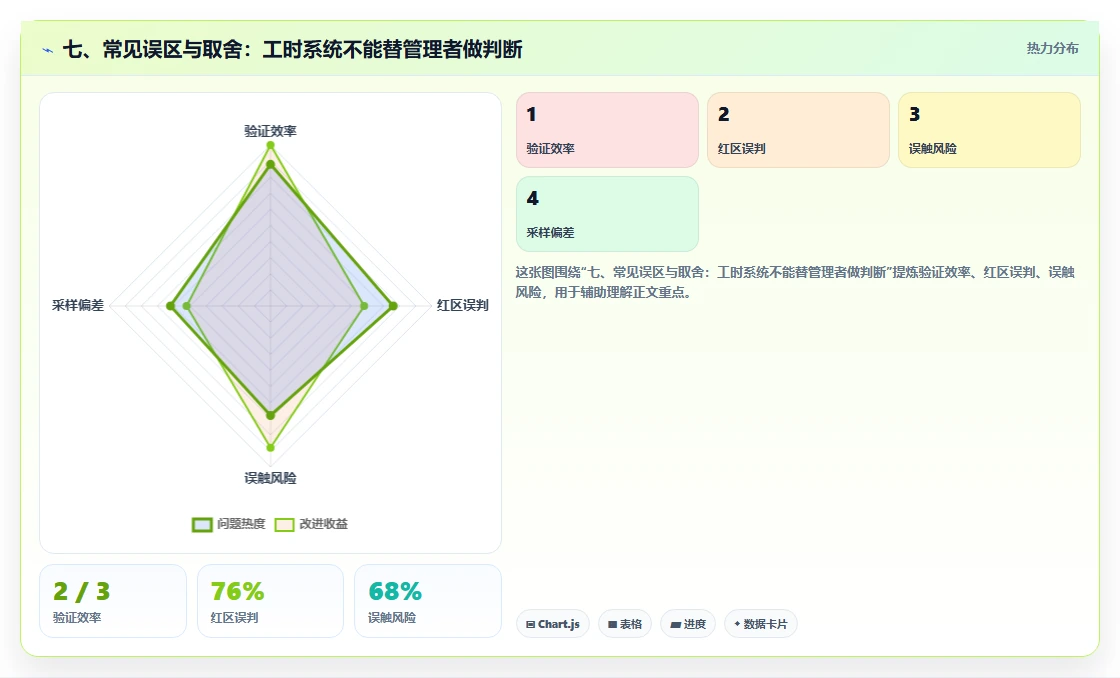Click the 问题热度 legend color box
The height and width of the screenshot is (678, 1120).
click(202, 524)
